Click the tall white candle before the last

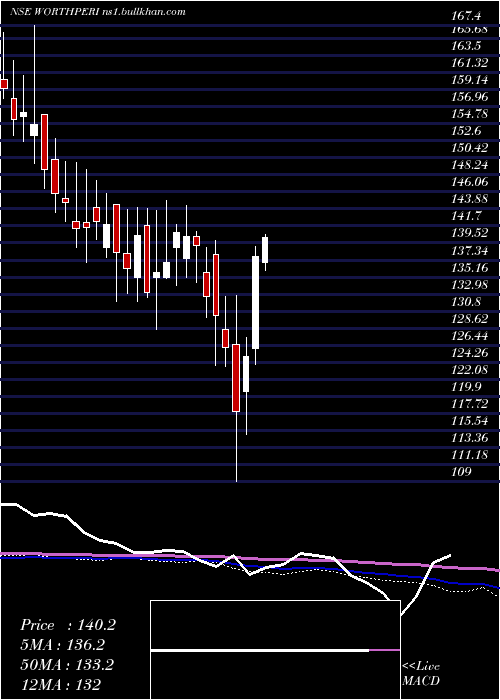click(x=255, y=302)
